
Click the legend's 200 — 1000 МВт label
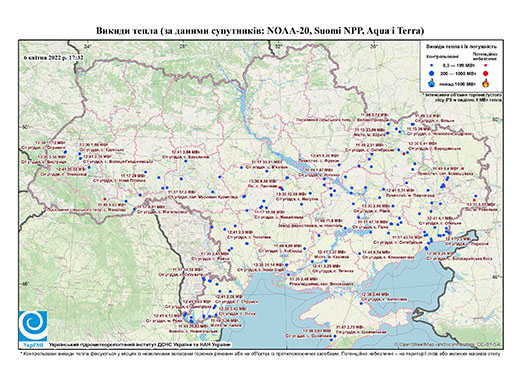(x=457, y=73)
